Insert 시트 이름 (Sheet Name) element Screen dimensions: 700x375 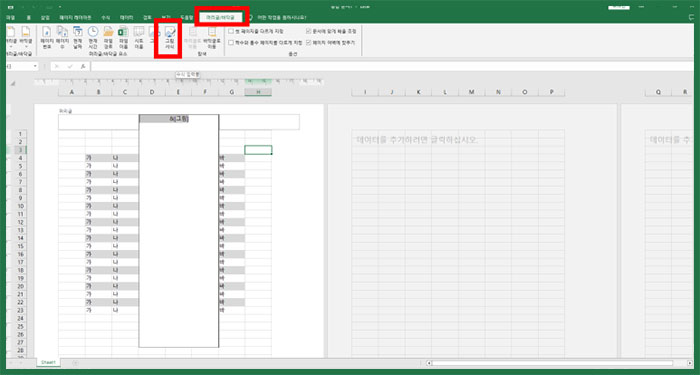tap(139, 37)
